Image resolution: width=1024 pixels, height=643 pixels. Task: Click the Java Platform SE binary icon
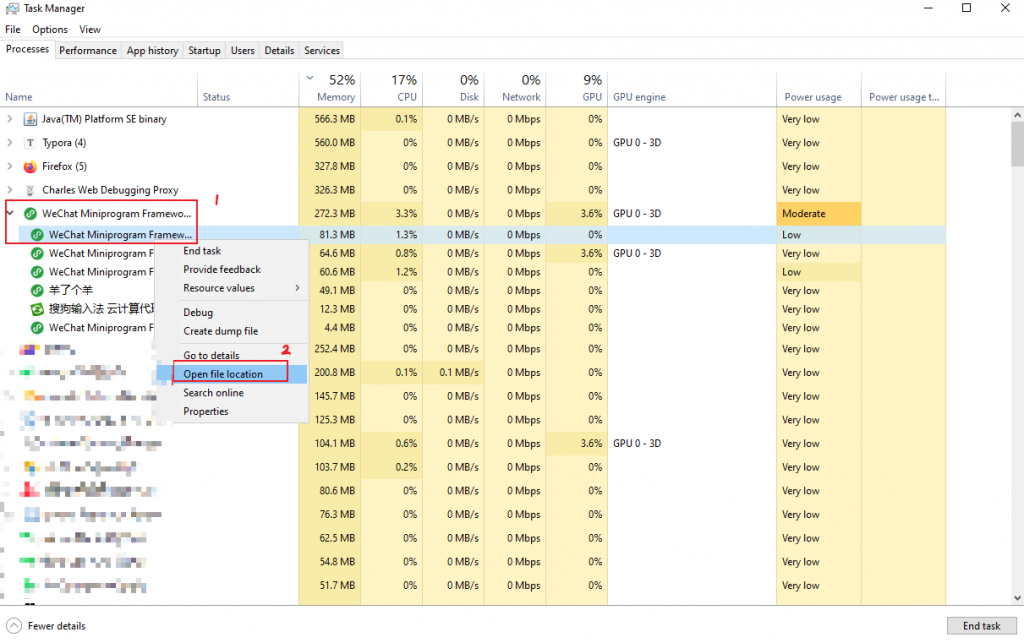30,119
